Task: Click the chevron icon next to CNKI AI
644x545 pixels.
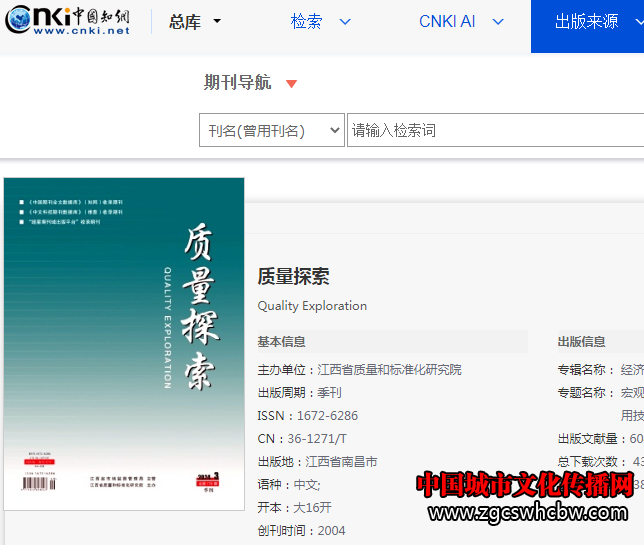Action: pos(498,22)
